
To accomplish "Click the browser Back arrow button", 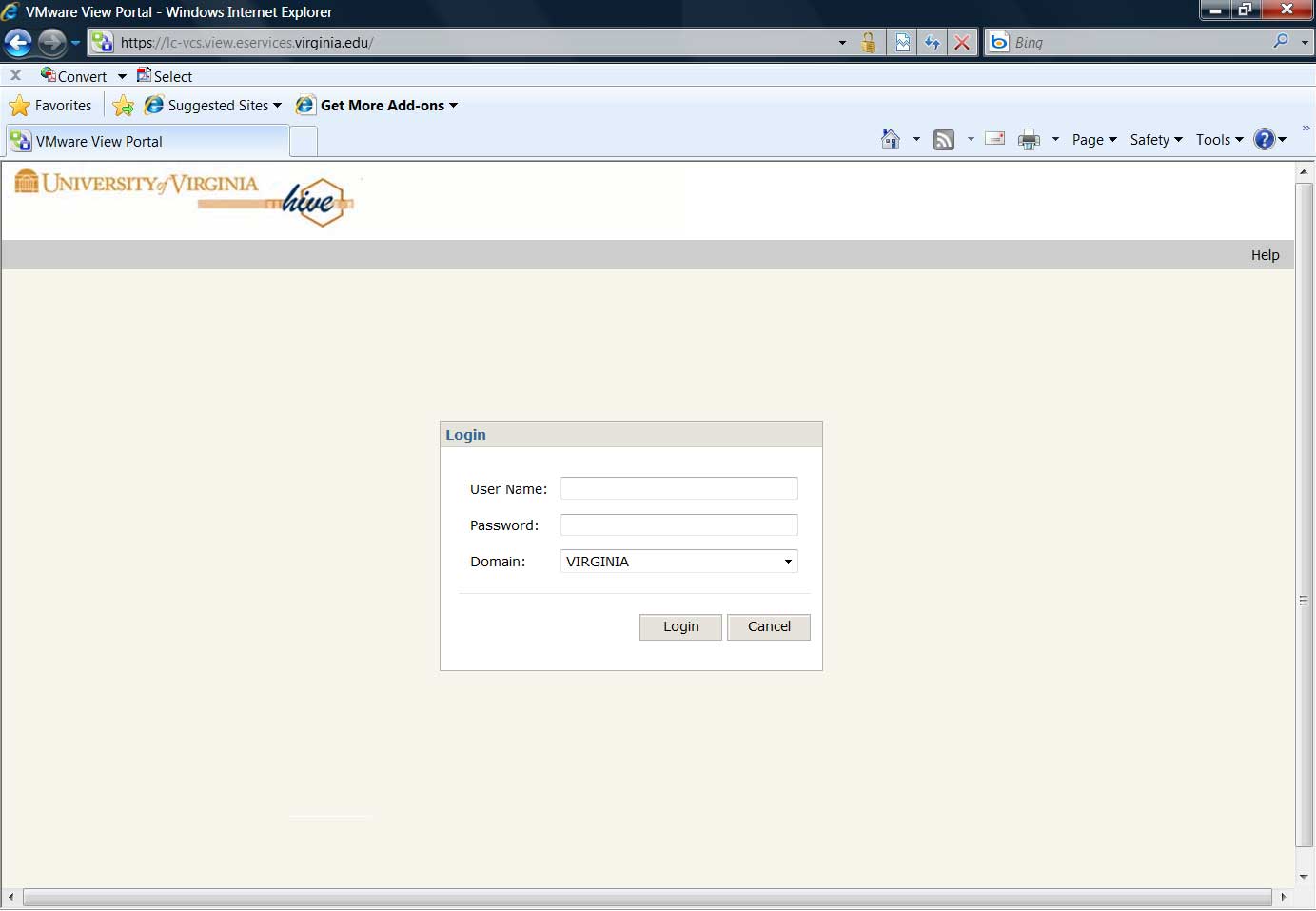I will (x=18, y=42).
